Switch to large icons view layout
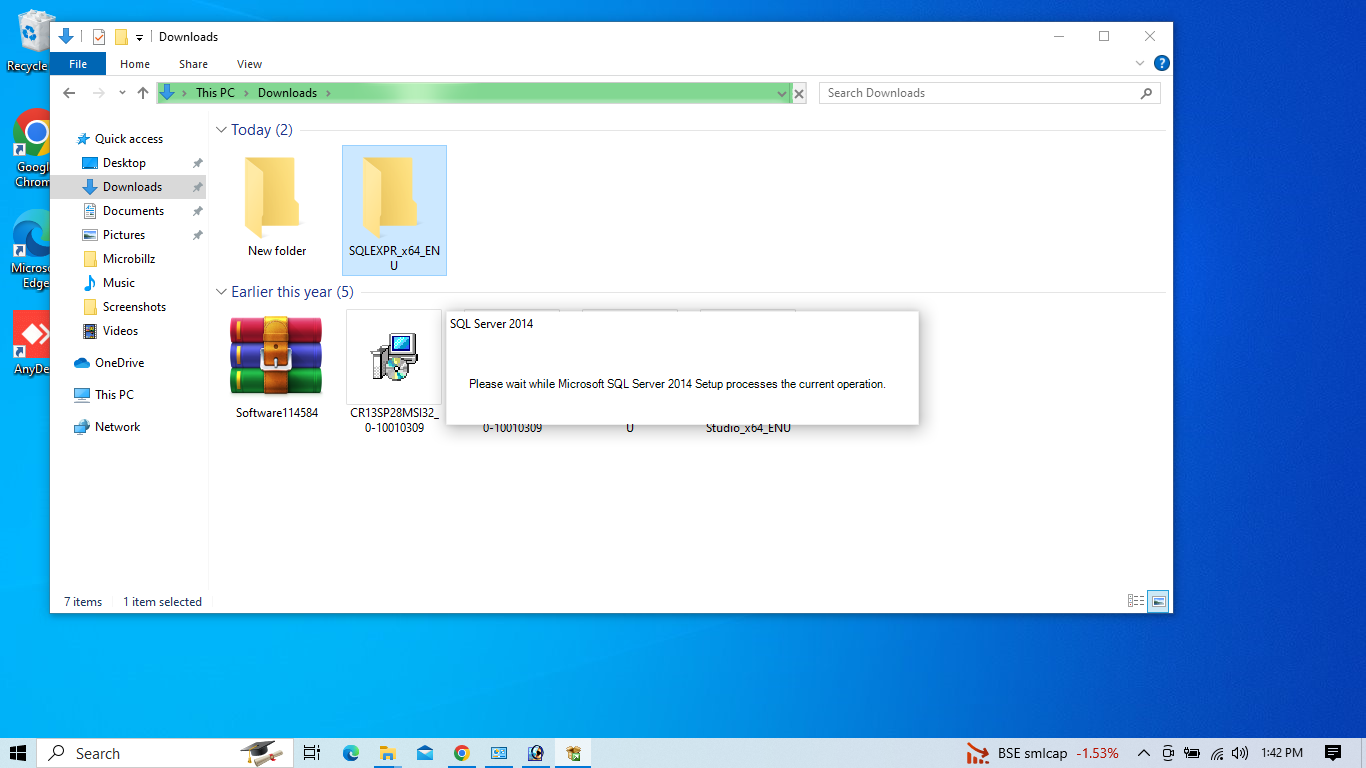Viewport: 1366px width, 768px height. click(1158, 601)
